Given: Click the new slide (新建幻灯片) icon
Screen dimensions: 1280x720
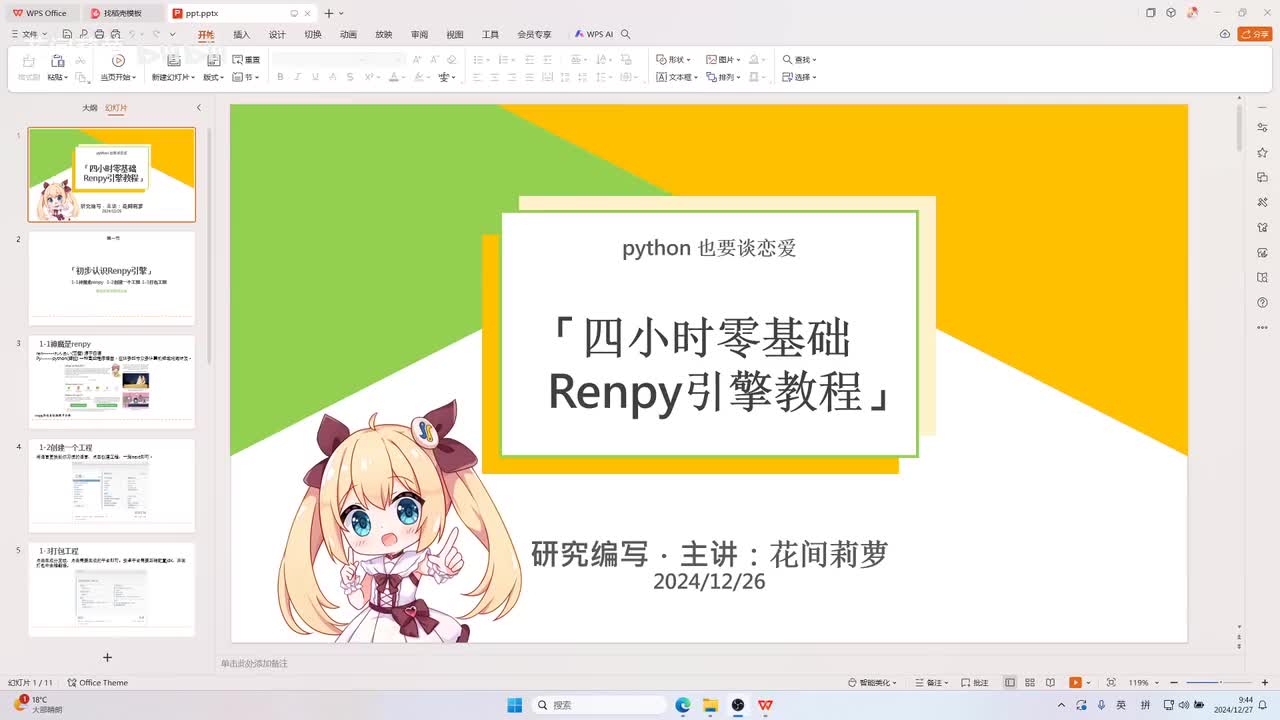Looking at the screenshot, I should coord(174,60).
